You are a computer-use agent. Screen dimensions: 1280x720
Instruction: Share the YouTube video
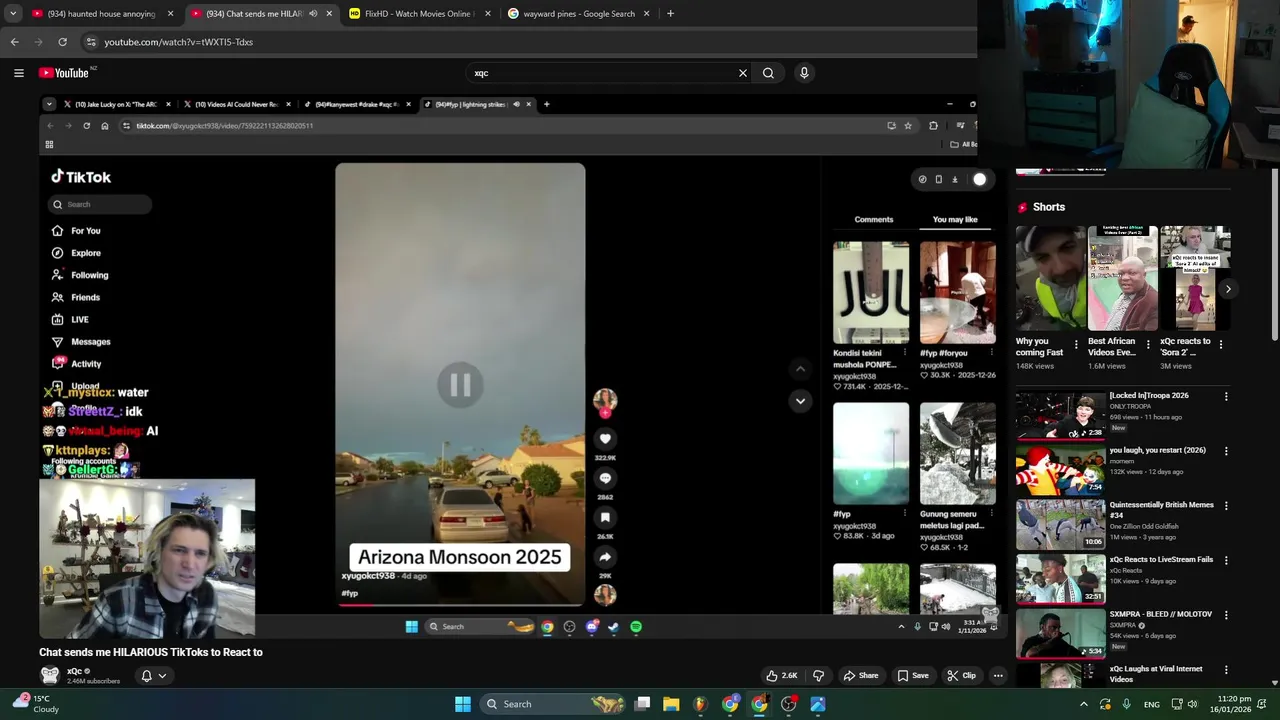pyautogui.click(x=860, y=675)
